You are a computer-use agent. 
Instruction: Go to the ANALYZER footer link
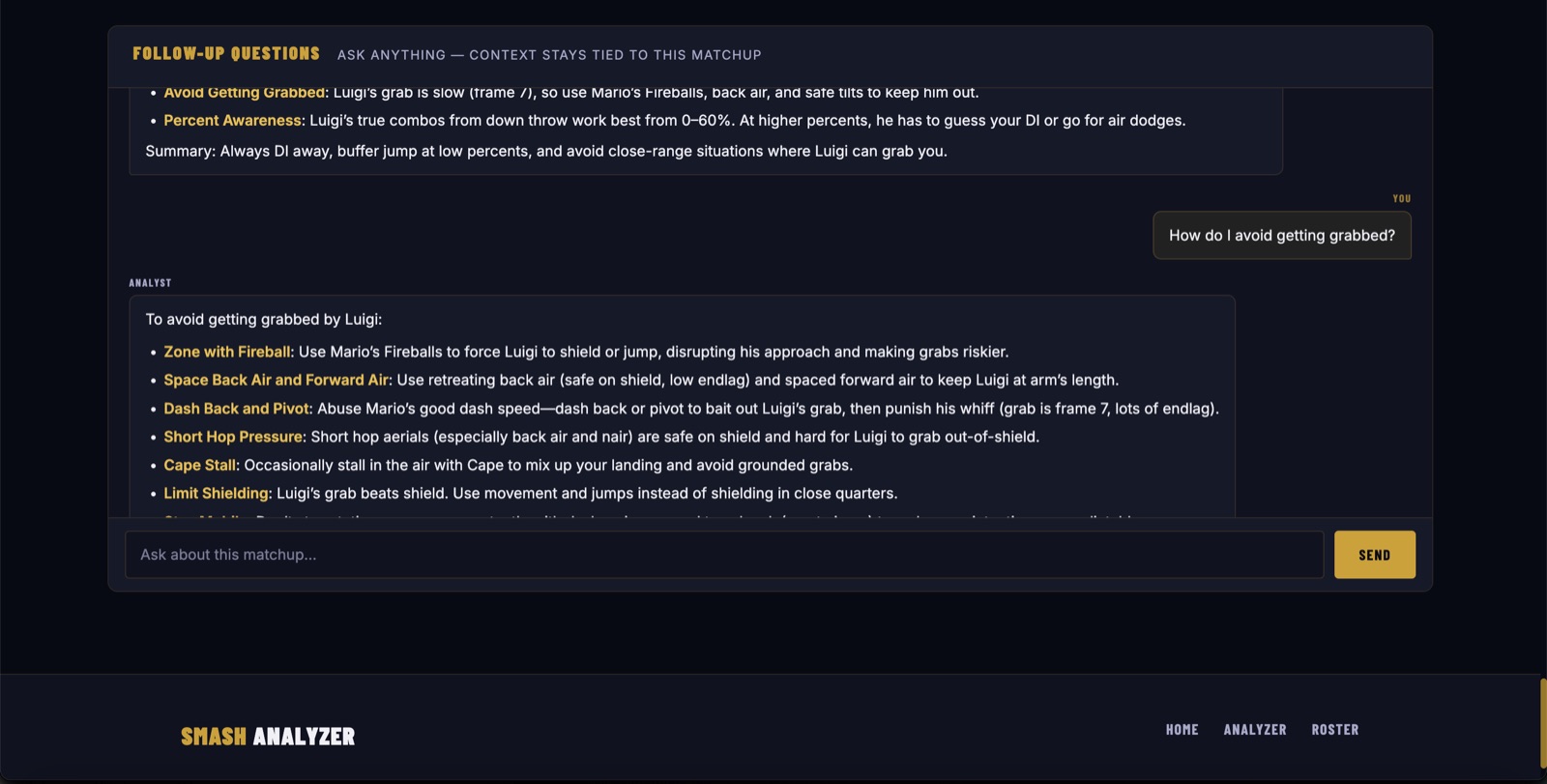[1255, 730]
